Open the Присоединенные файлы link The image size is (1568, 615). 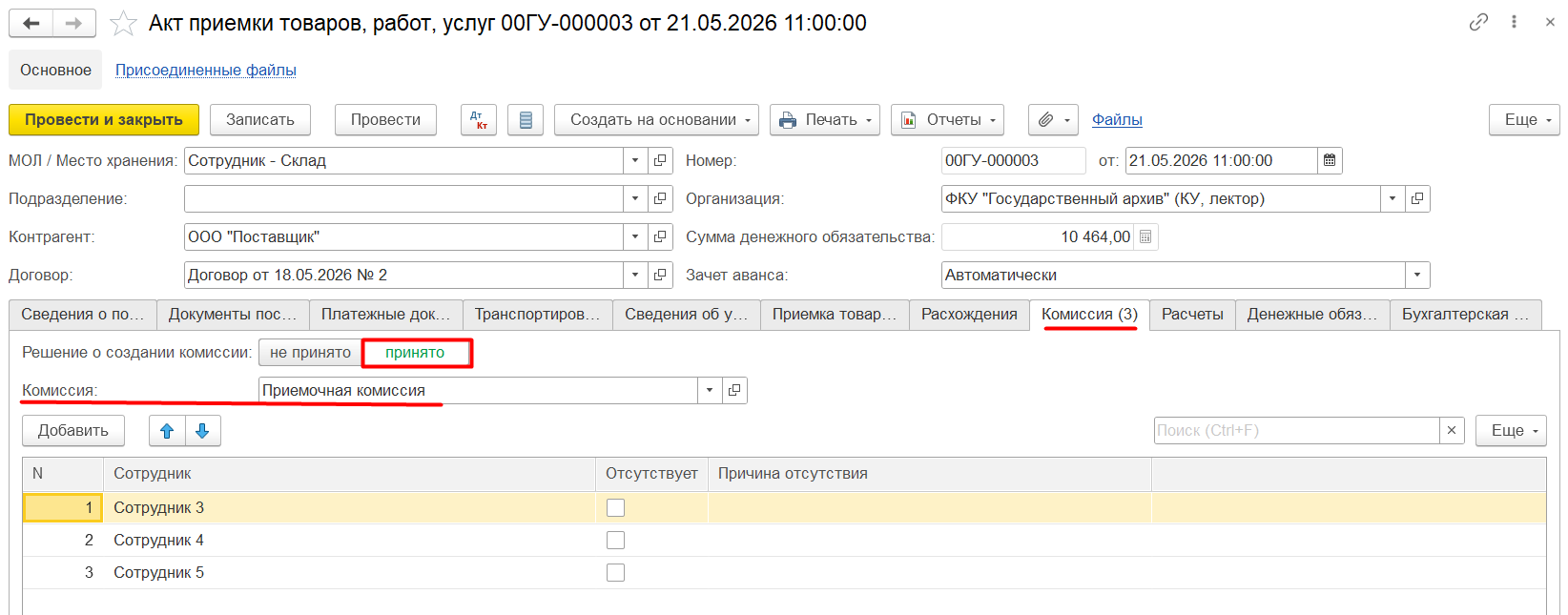(x=206, y=71)
